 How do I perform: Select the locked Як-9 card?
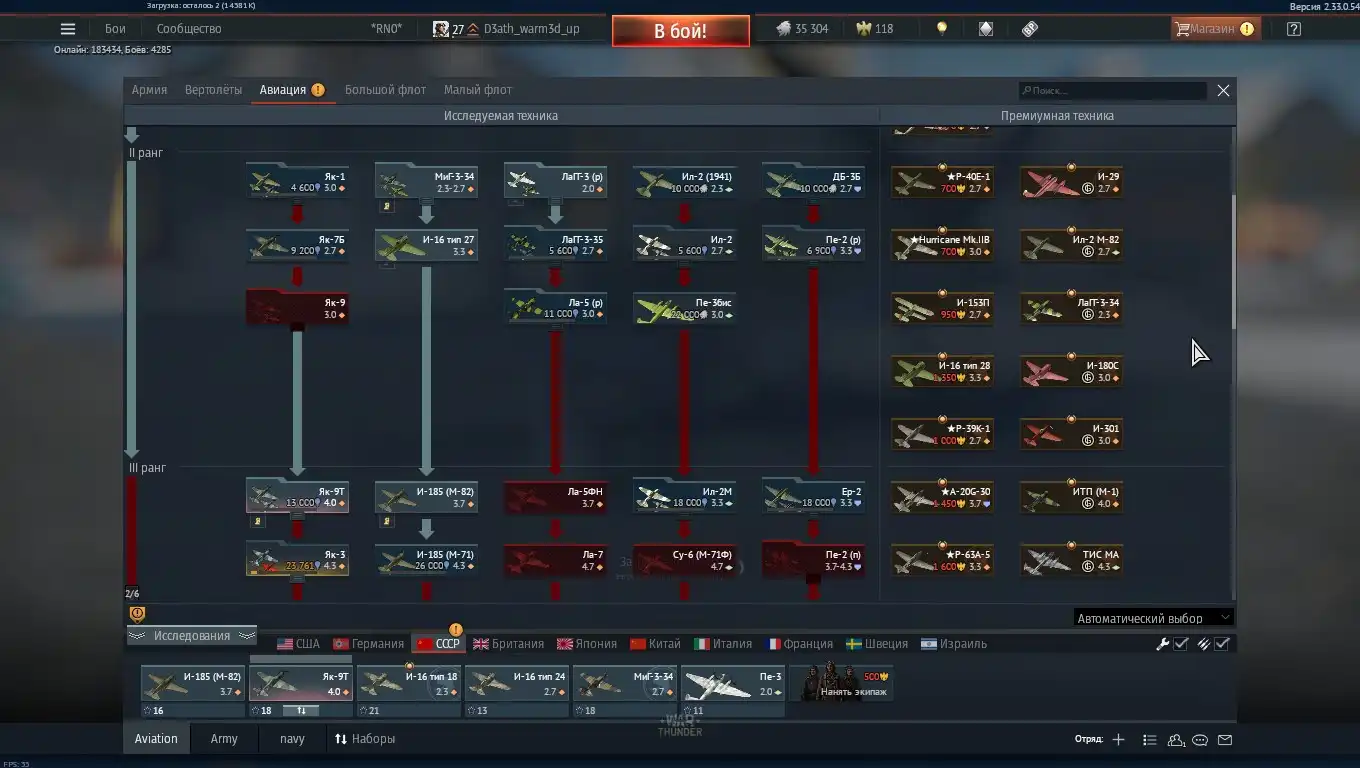(x=297, y=308)
